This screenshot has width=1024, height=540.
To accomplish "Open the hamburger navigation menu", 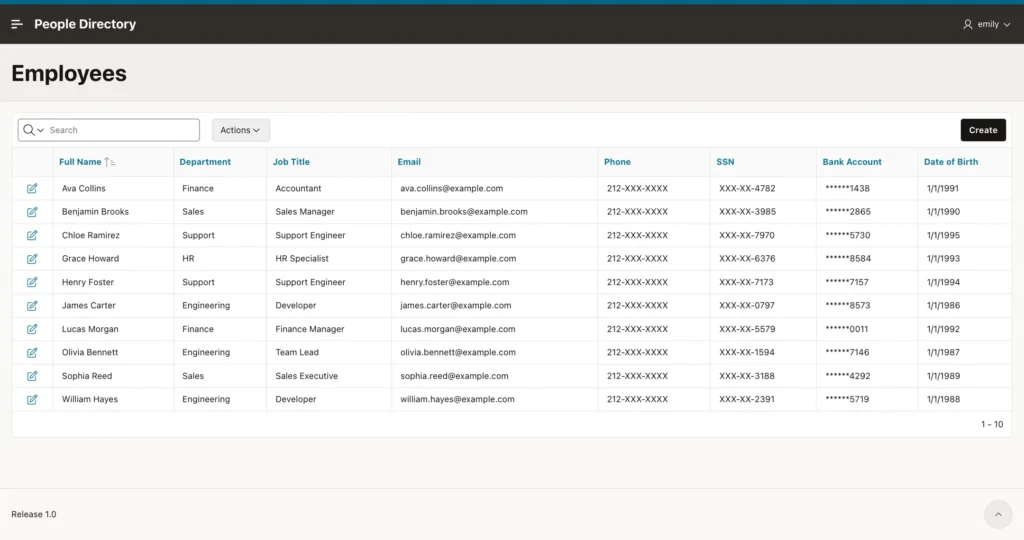I will click(17, 24).
